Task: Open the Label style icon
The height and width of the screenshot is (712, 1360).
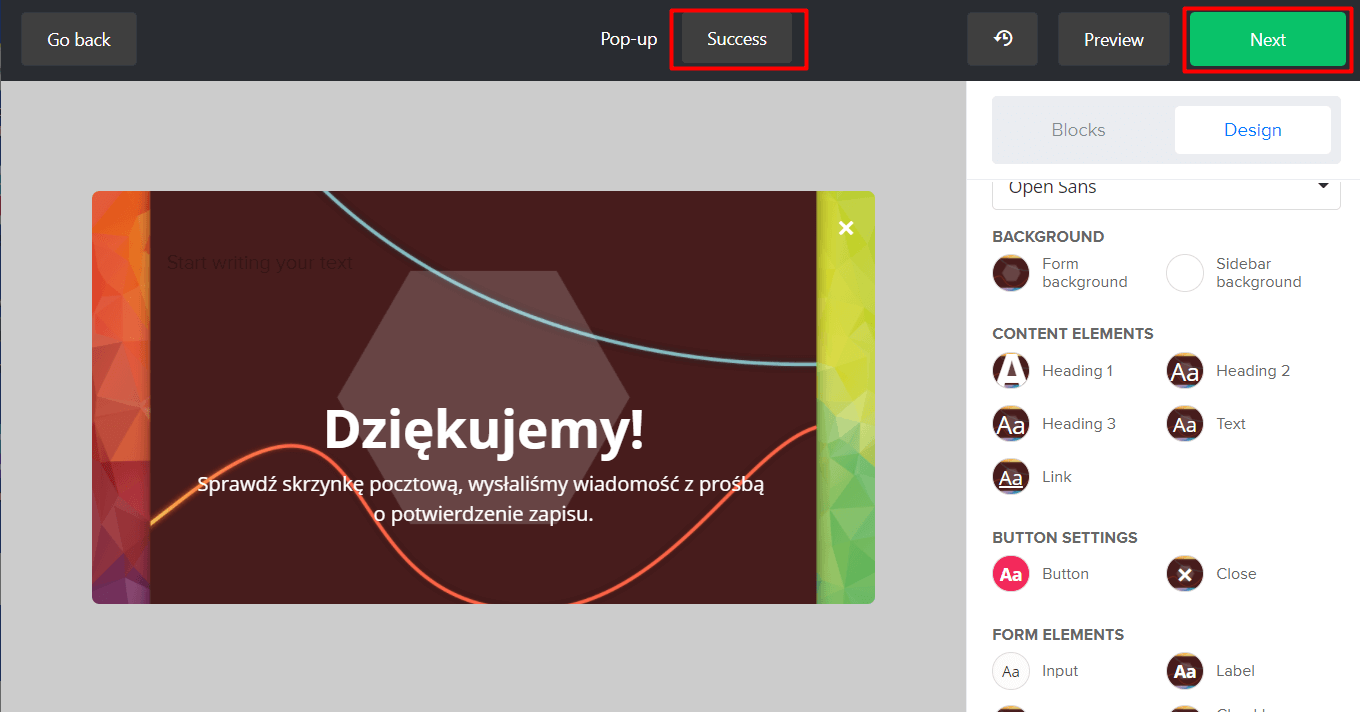Action: (1185, 671)
